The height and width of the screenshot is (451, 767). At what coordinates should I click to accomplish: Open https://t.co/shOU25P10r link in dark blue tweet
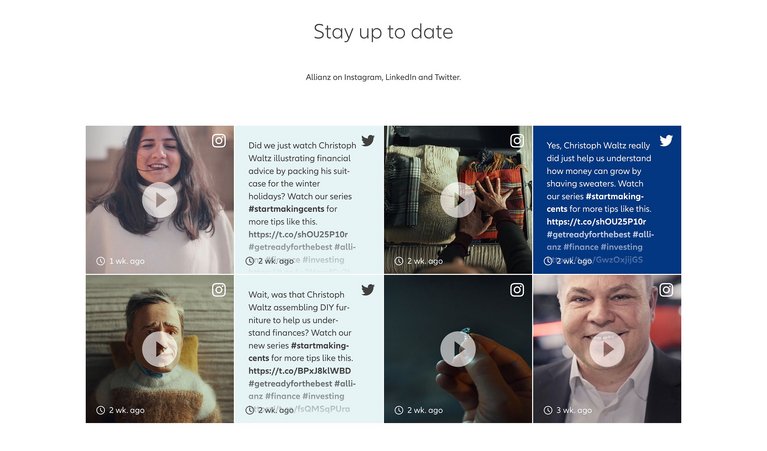coord(596,222)
